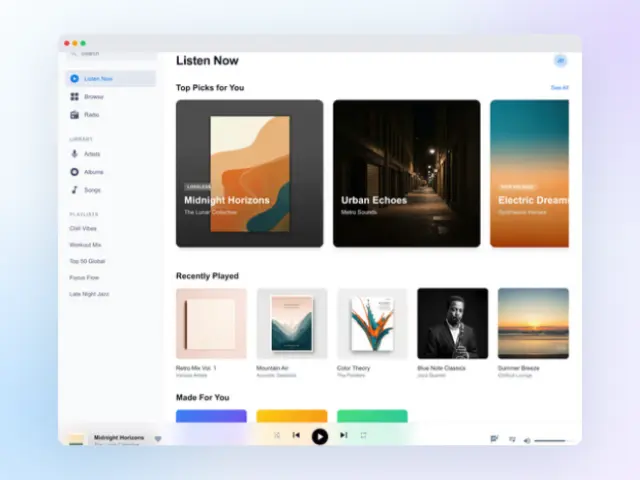Click the volume slider track
Image resolution: width=640 pixels, height=480 pixels.
pyautogui.click(x=553, y=441)
